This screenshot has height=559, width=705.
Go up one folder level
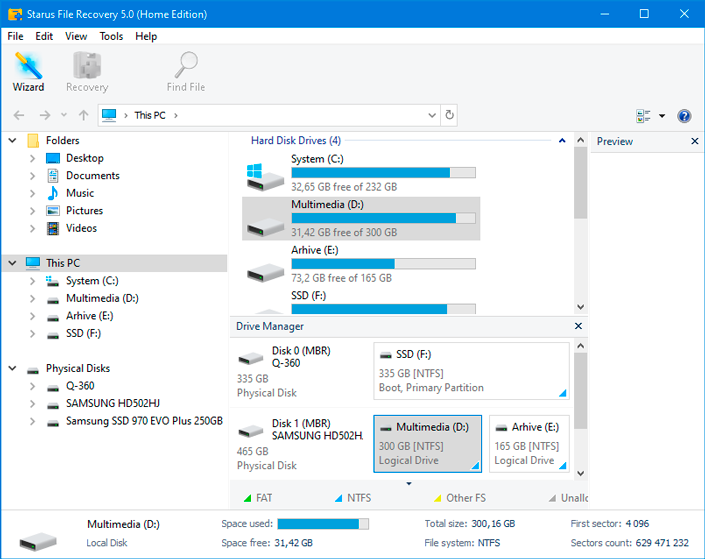pos(84,116)
